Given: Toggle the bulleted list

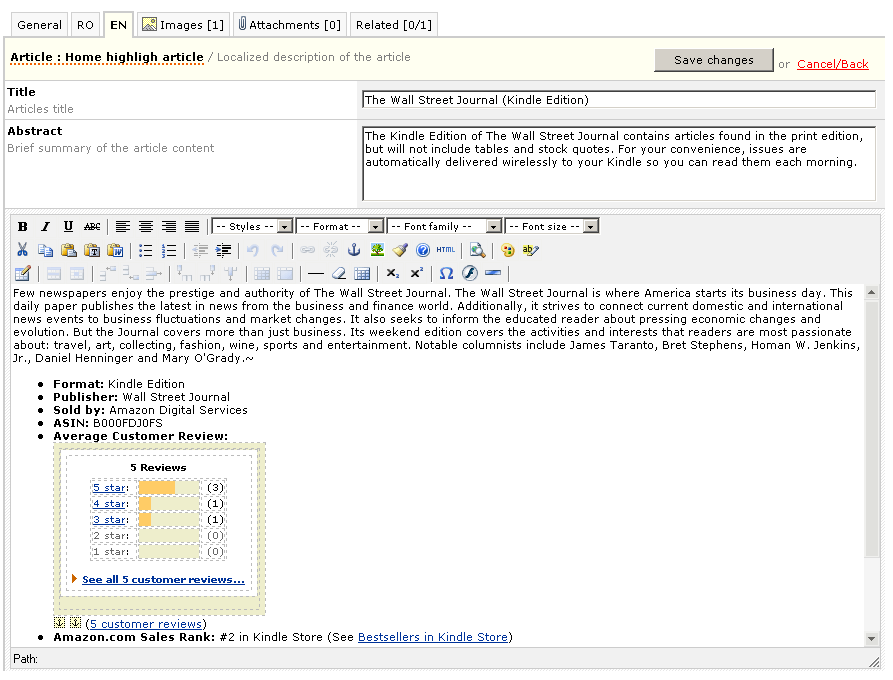Looking at the screenshot, I should [x=146, y=249].
